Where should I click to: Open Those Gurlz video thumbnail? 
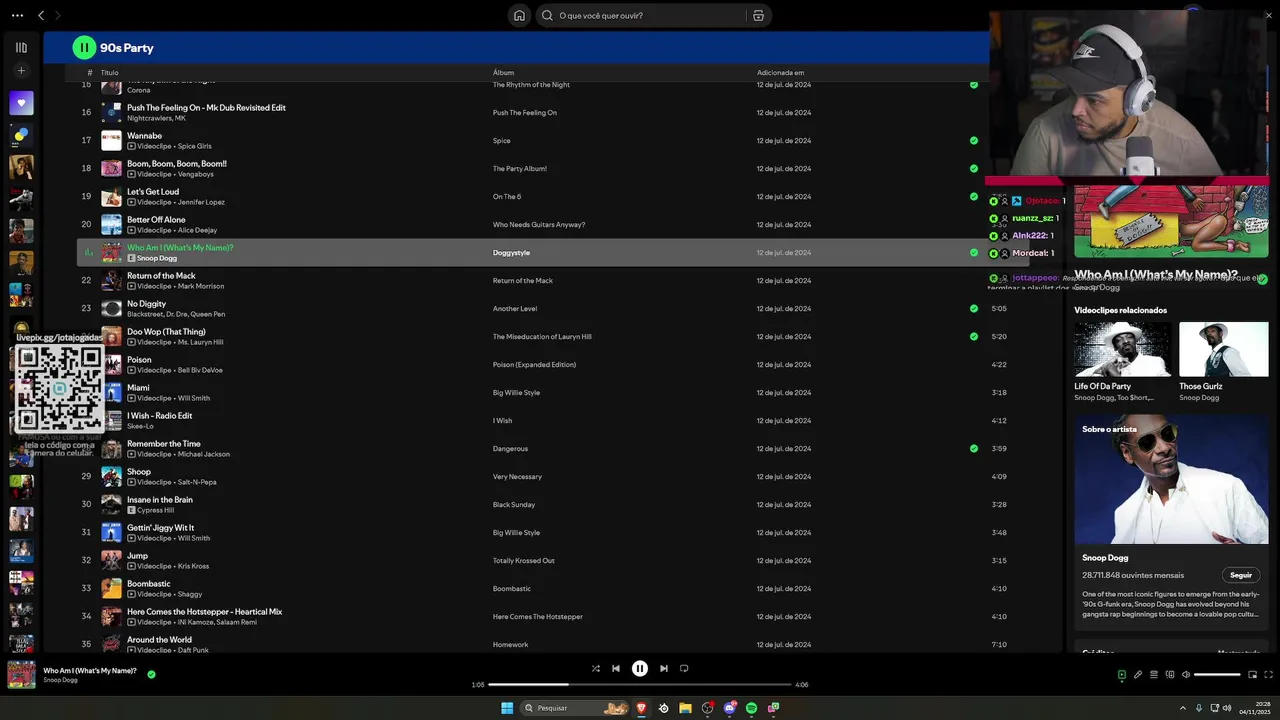pos(1224,349)
